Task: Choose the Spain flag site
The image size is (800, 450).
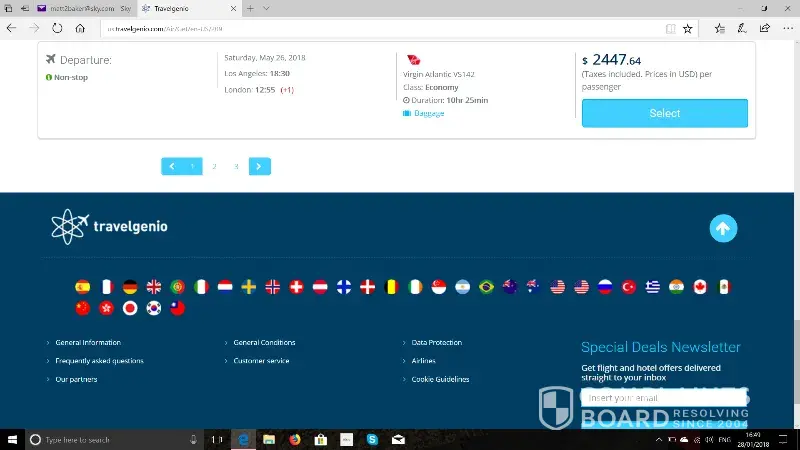Action: tap(83, 287)
